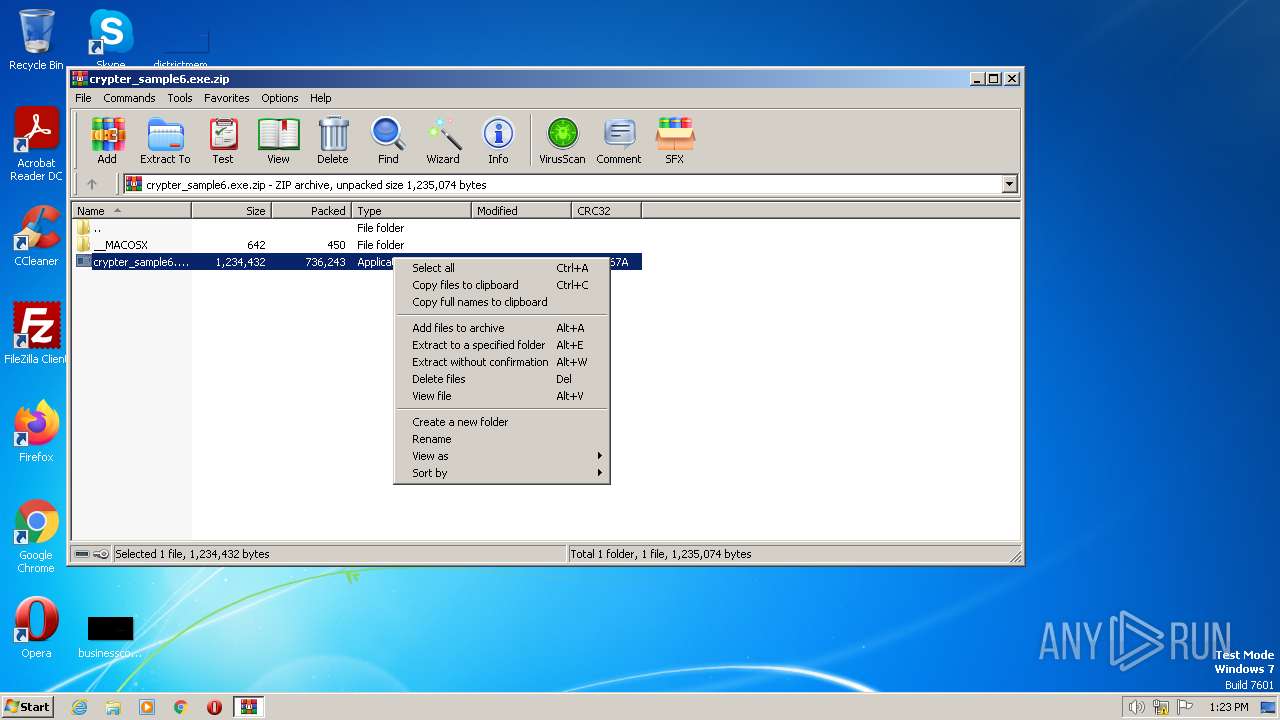Choose Copy full names to clipboard
1280x720 pixels.
pos(502,302)
